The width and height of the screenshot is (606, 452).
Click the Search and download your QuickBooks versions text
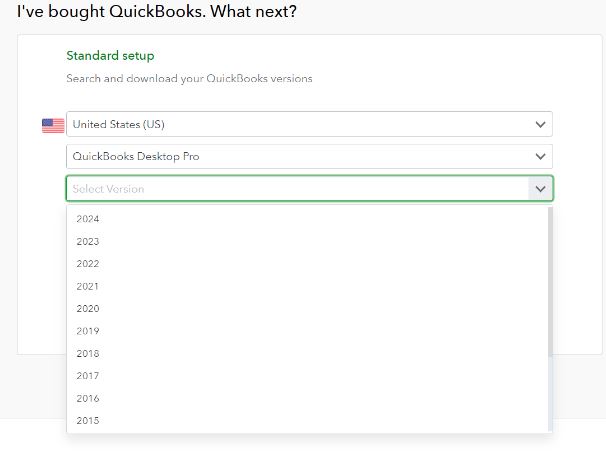coord(189,78)
